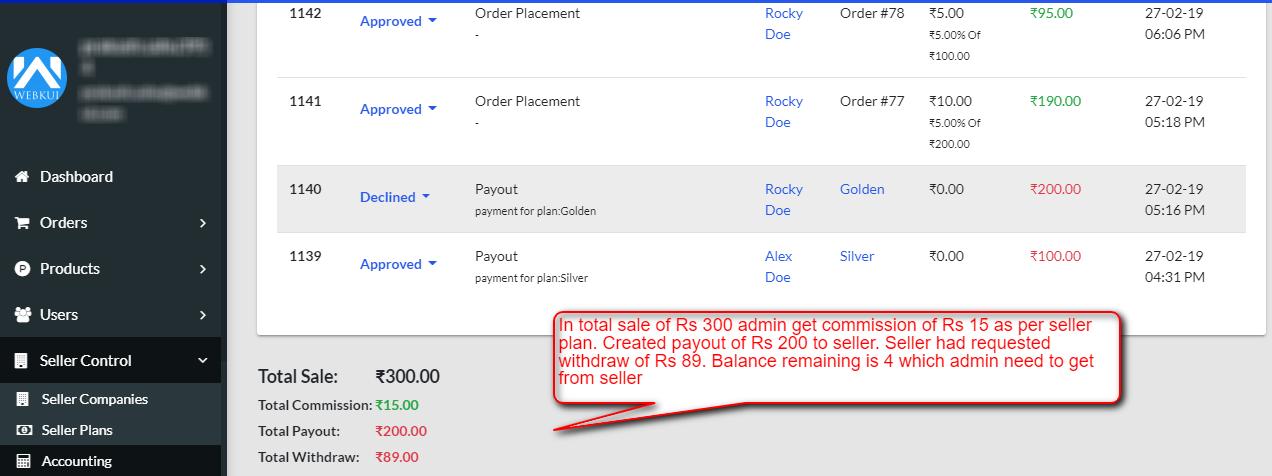The image size is (1272, 476).
Task: Click the ₹190.00 amount
Action: click(x=1055, y=101)
